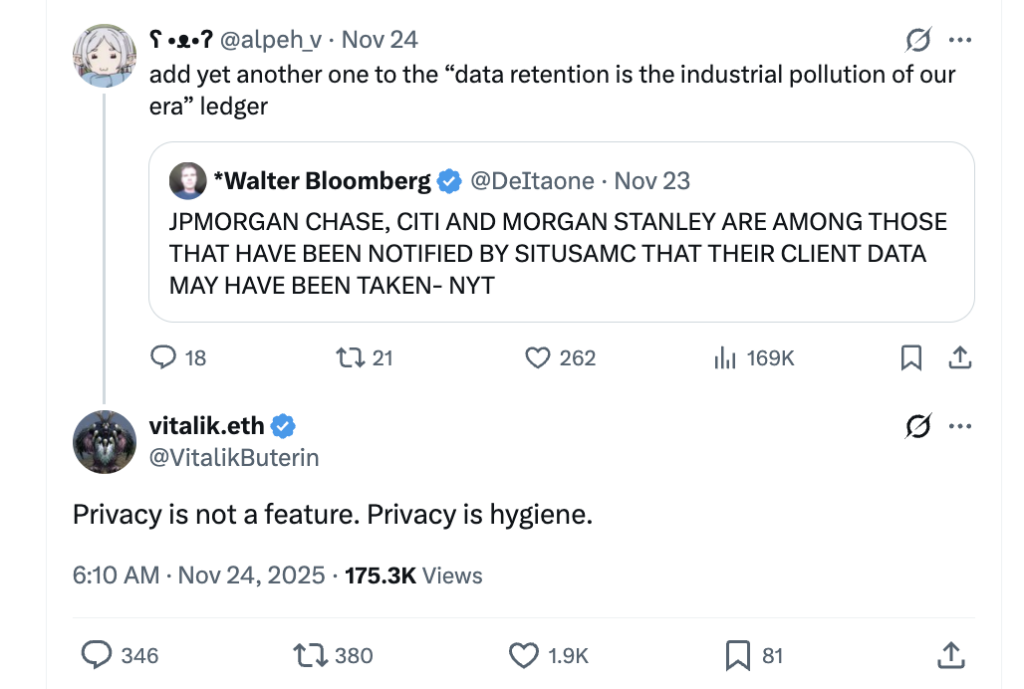Reply to vitalik.eth's tweet

pos(96,655)
